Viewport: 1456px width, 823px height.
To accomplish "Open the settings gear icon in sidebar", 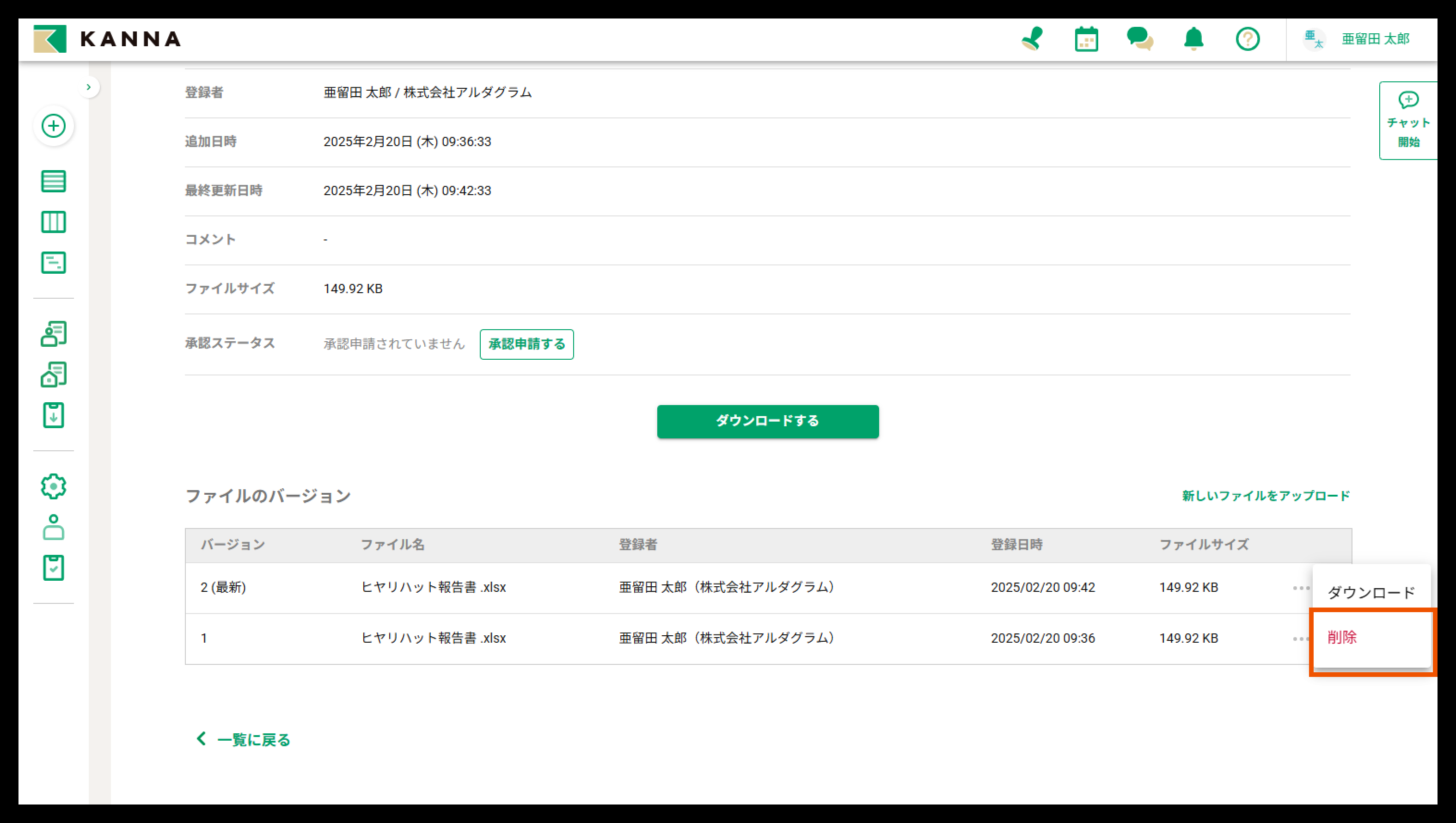I will (54, 486).
